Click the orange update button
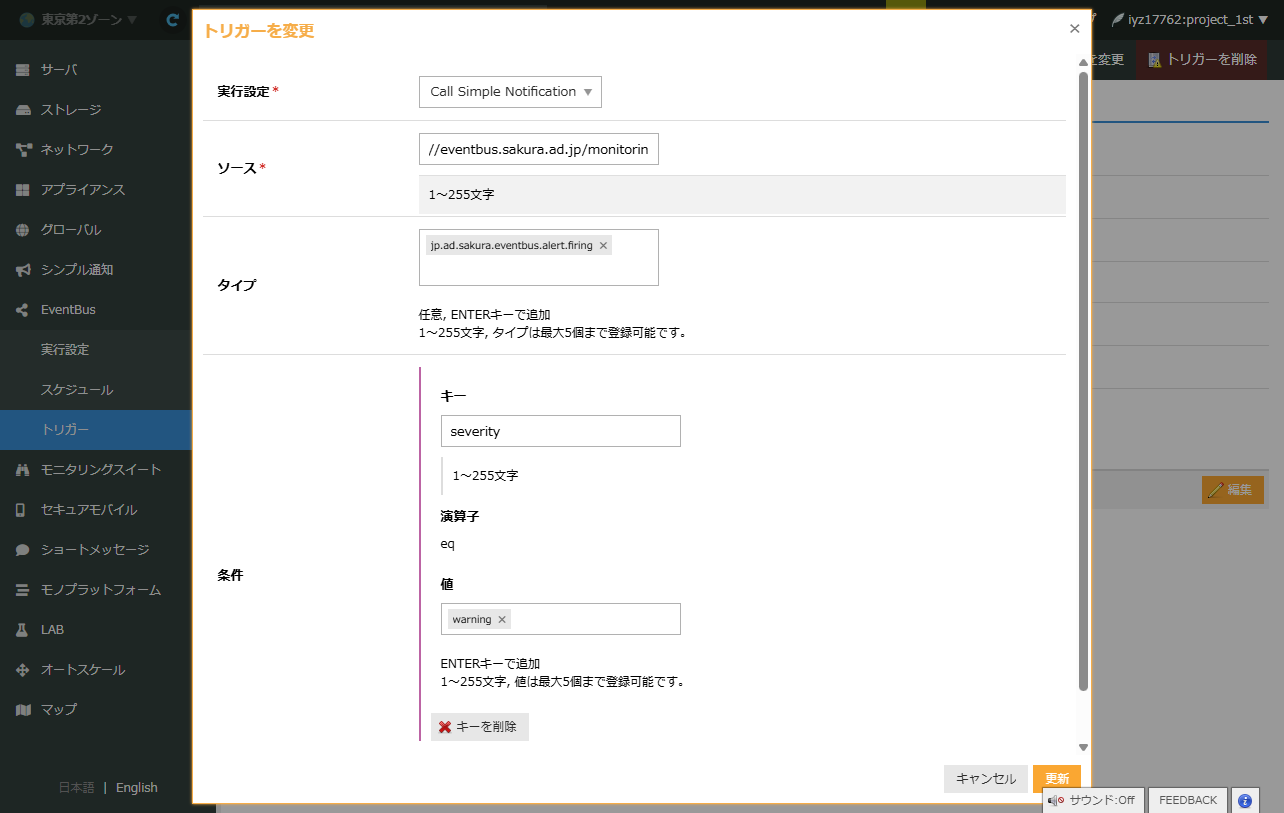1284x813 pixels. pyautogui.click(x=1056, y=778)
